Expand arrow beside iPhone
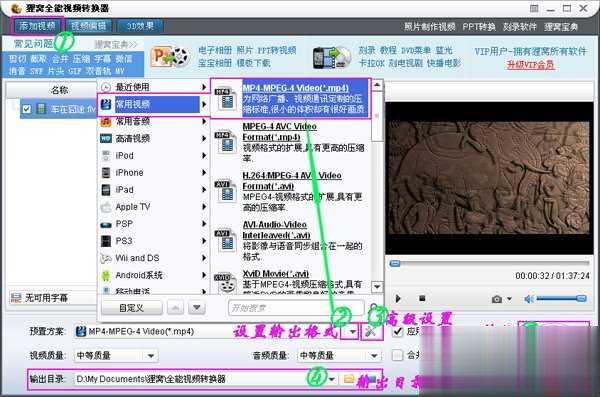Image resolution: width=600 pixels, height=397 pixels. pyautogui.click(x=204, y=173)
